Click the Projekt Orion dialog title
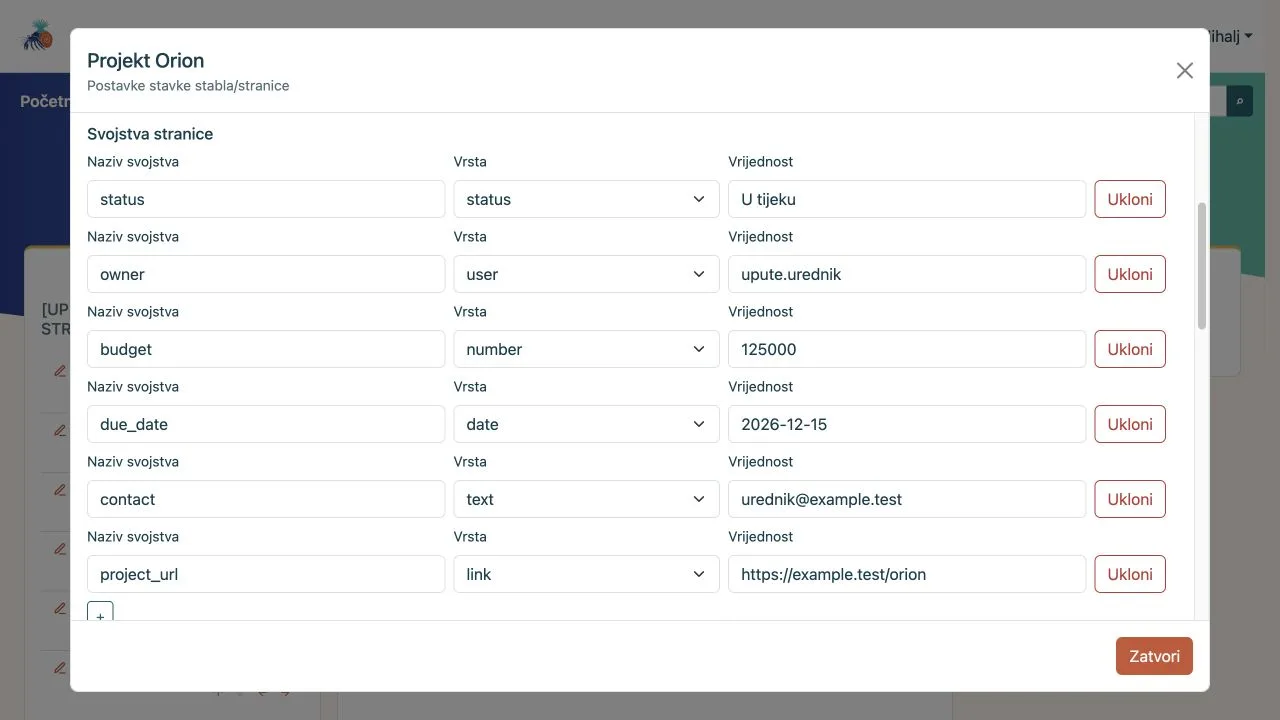 coord(146,60)
